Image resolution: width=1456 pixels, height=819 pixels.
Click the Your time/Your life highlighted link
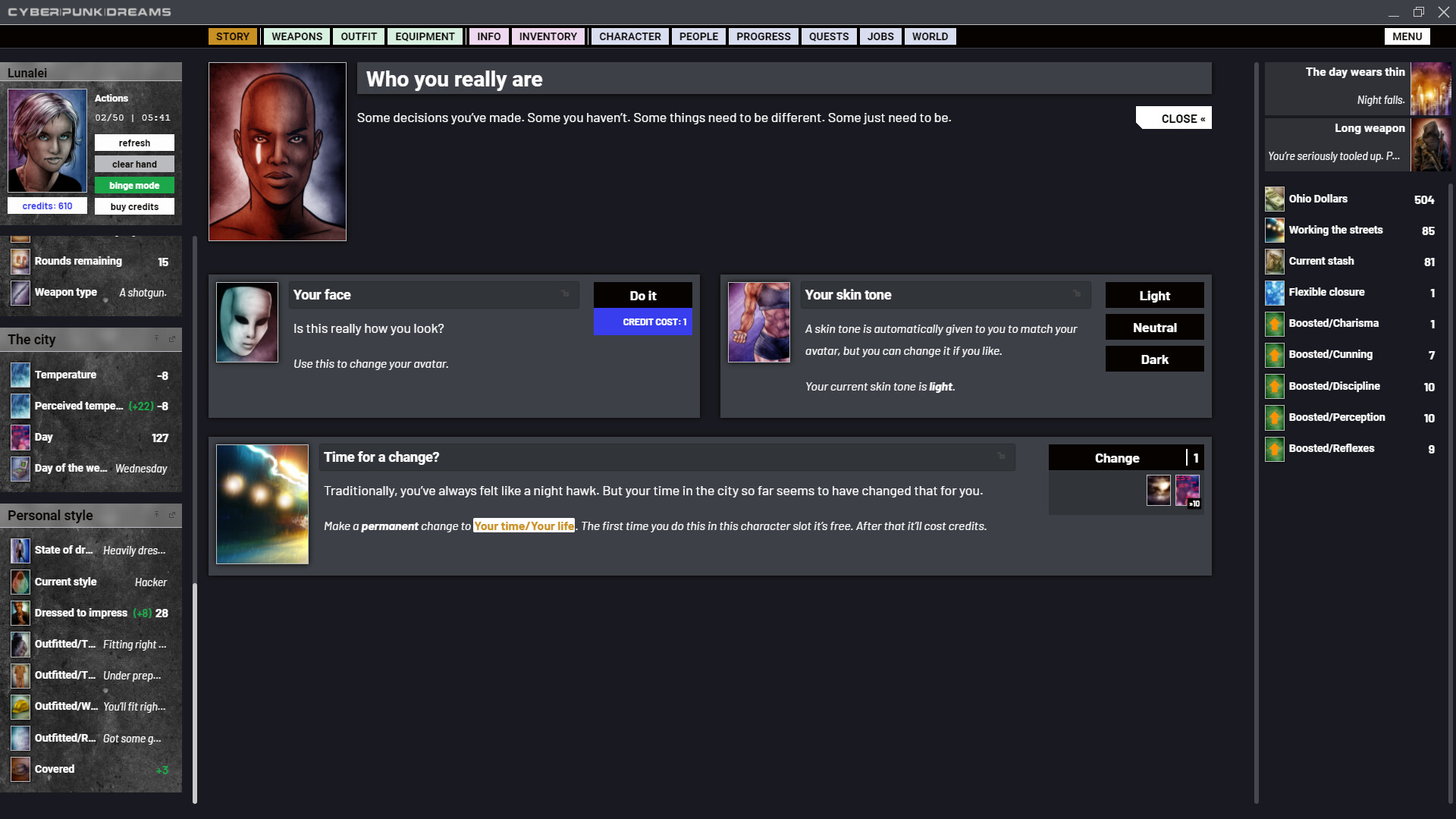point(522,525)
